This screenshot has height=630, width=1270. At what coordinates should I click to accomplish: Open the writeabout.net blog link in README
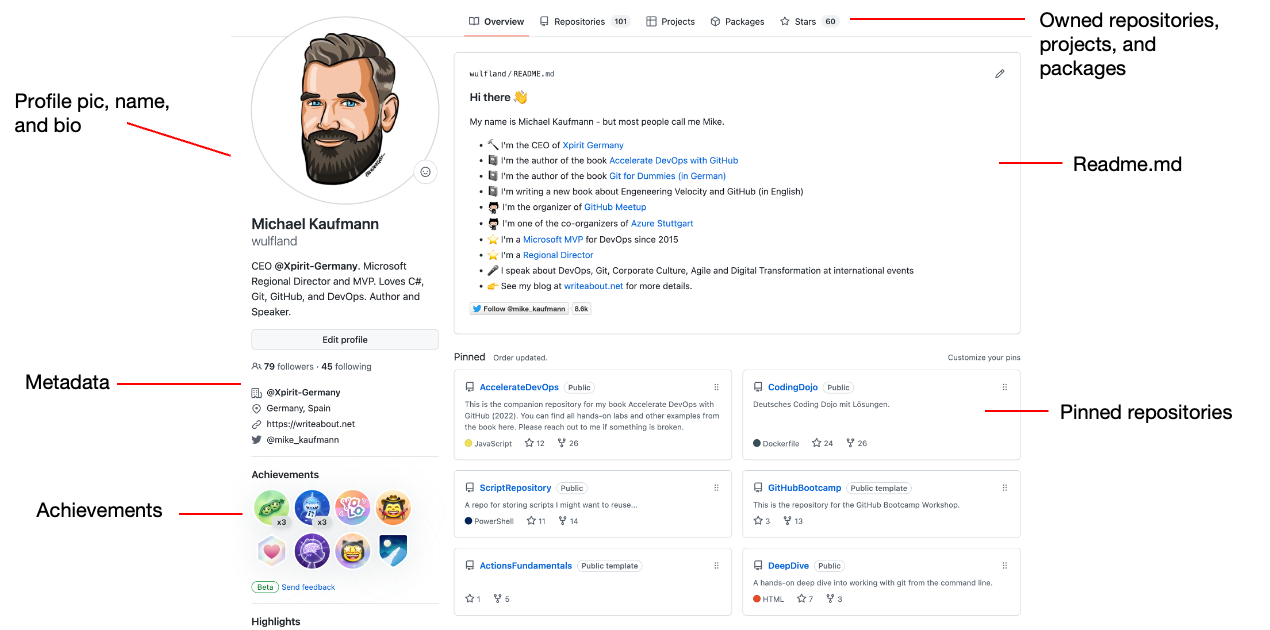click(x=593, y=286)
